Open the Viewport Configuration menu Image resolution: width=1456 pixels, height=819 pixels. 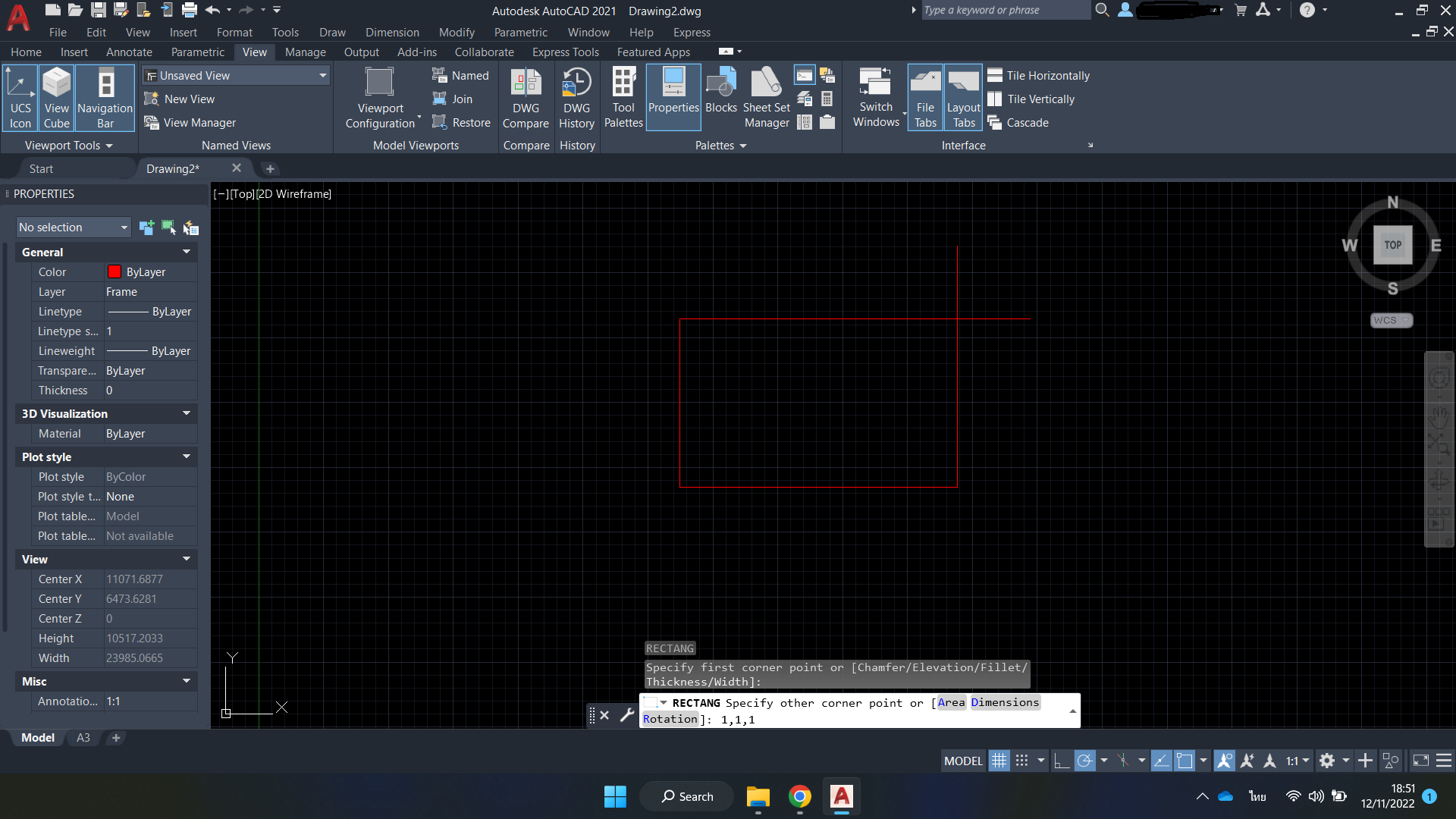[381, 99]
